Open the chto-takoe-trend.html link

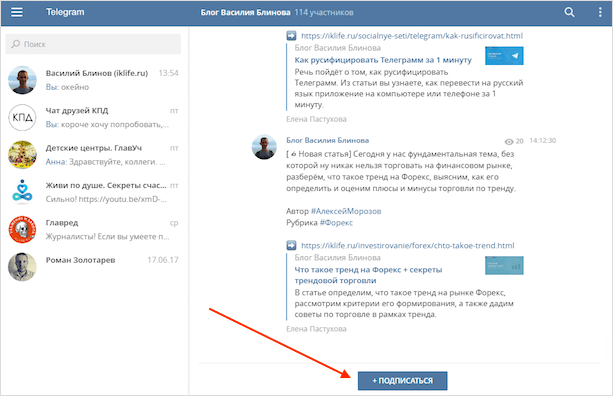coord(407,245)
